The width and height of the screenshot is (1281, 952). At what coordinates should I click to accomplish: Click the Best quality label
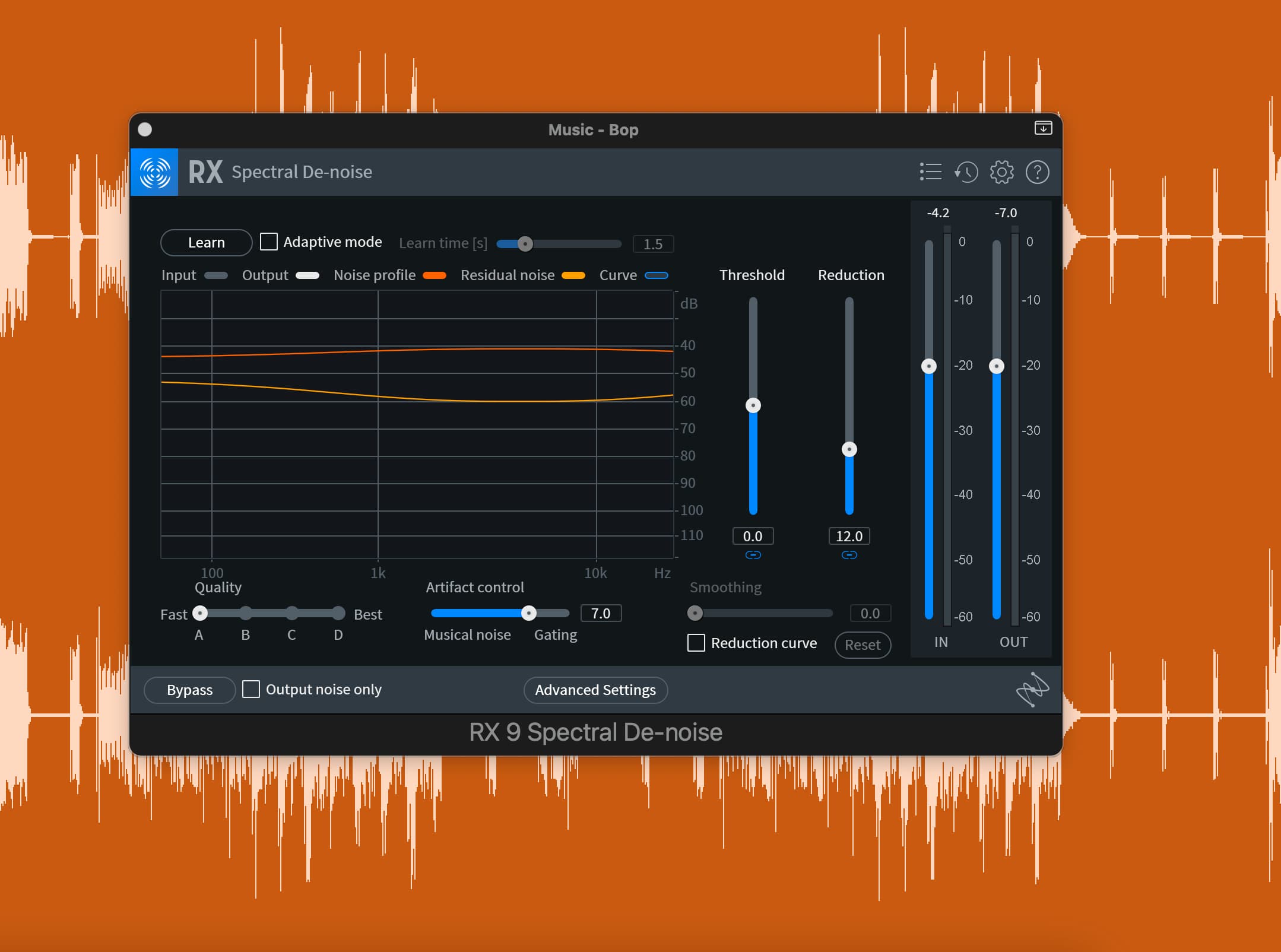(x=368, y=614)
